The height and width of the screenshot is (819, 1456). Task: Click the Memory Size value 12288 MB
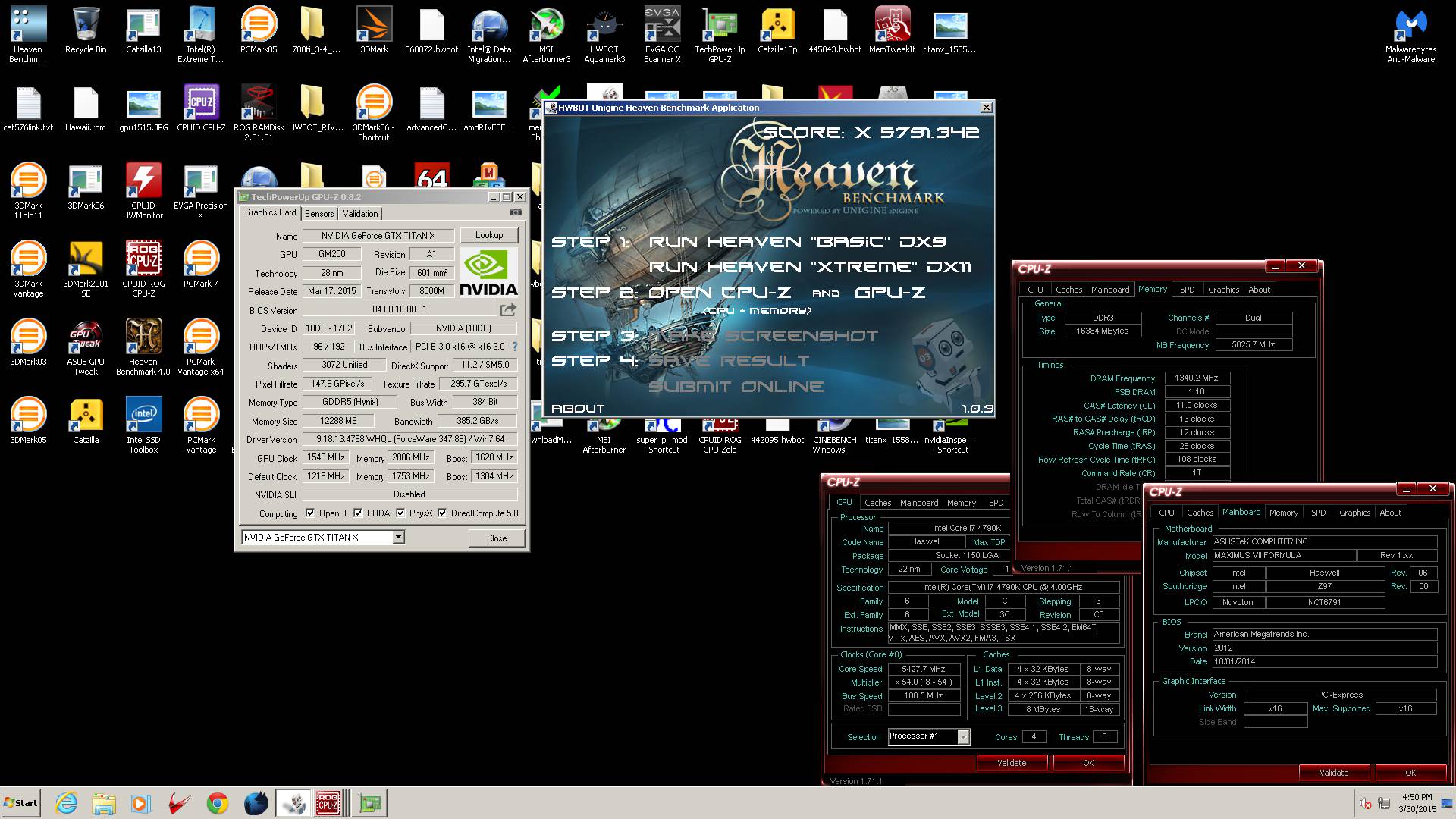(338, 421)
